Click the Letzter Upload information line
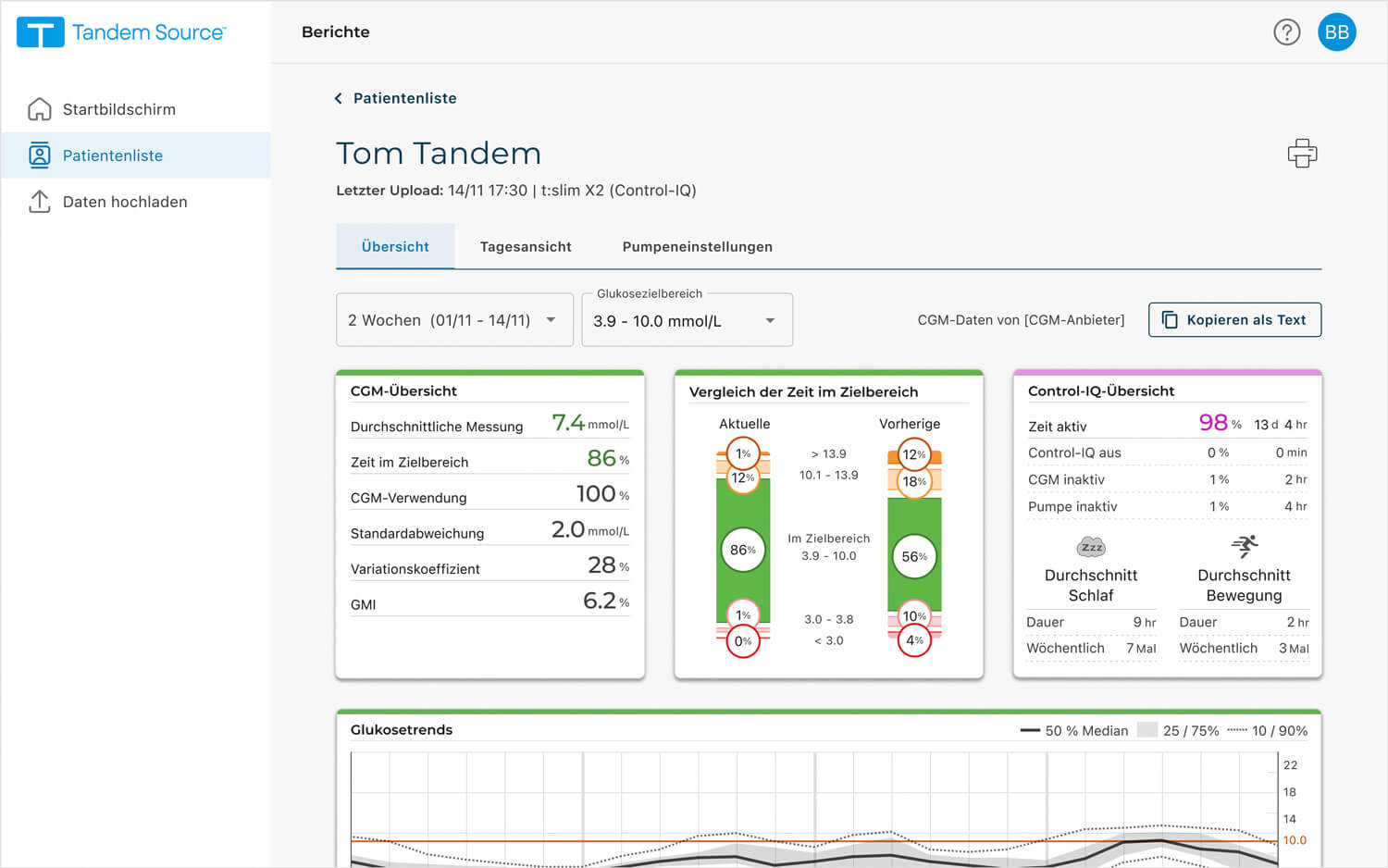This screenshot has height=868, width=1388. pyautogui.click(x=516, y=191)
